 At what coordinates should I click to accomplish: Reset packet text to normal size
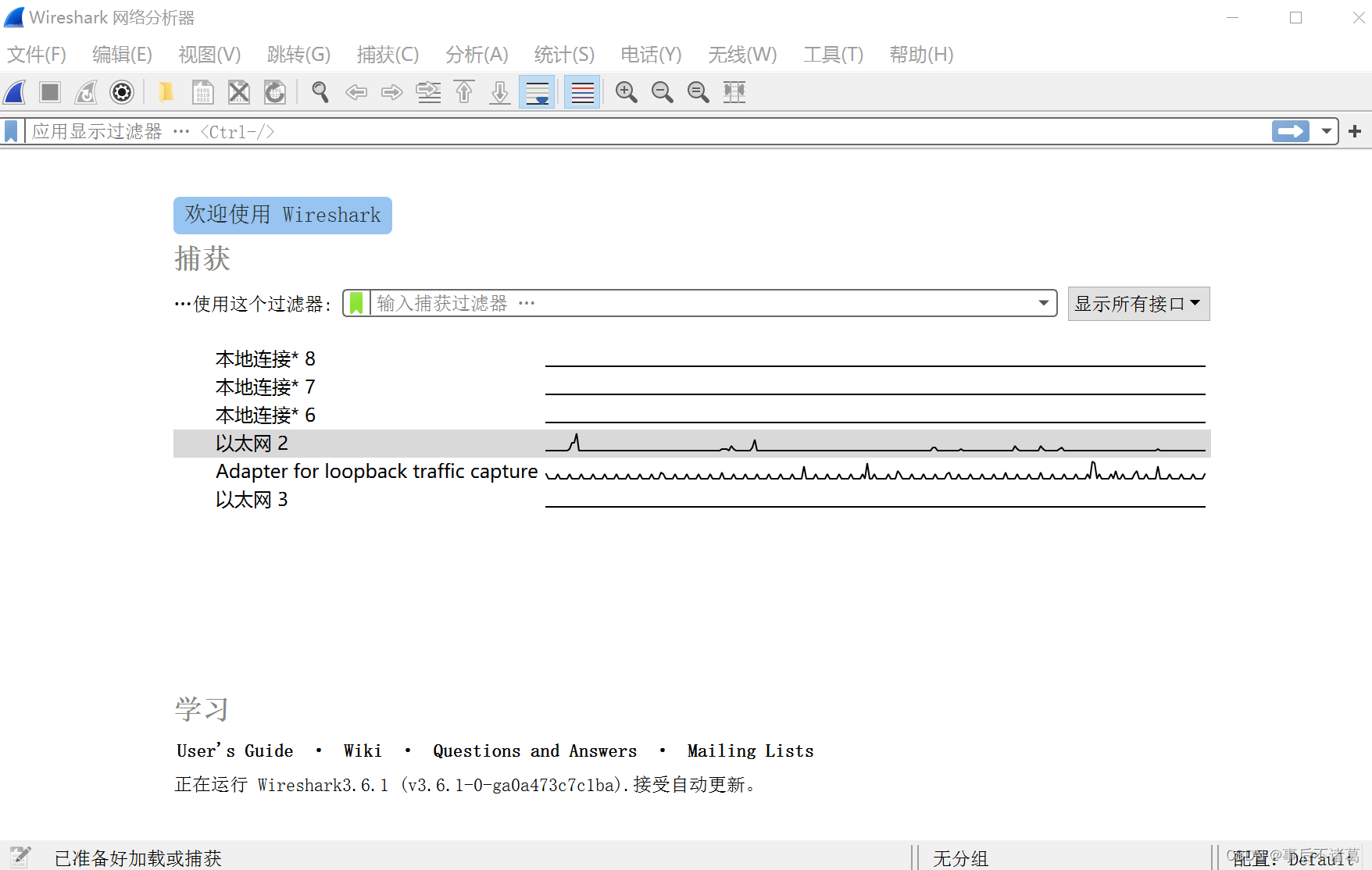point(698,92)
